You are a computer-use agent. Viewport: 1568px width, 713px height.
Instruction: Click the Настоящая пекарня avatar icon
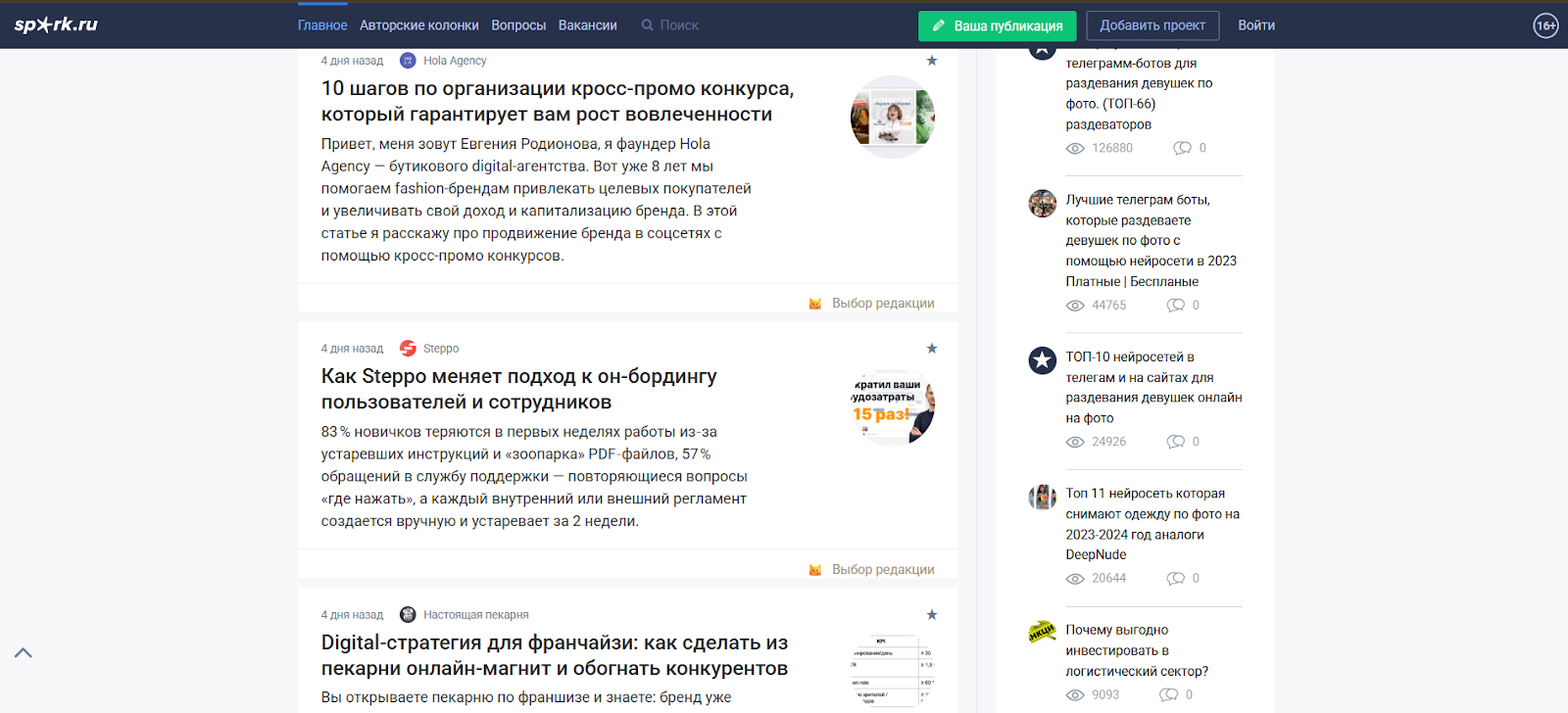[408, 615]
